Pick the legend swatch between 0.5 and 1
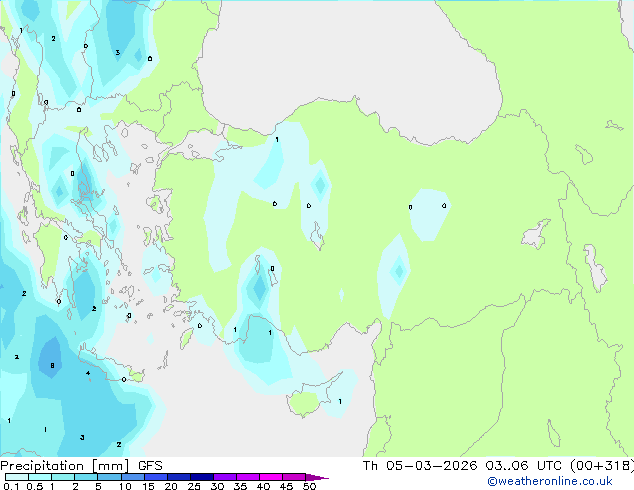634x490 pixels. pos(40,477)
